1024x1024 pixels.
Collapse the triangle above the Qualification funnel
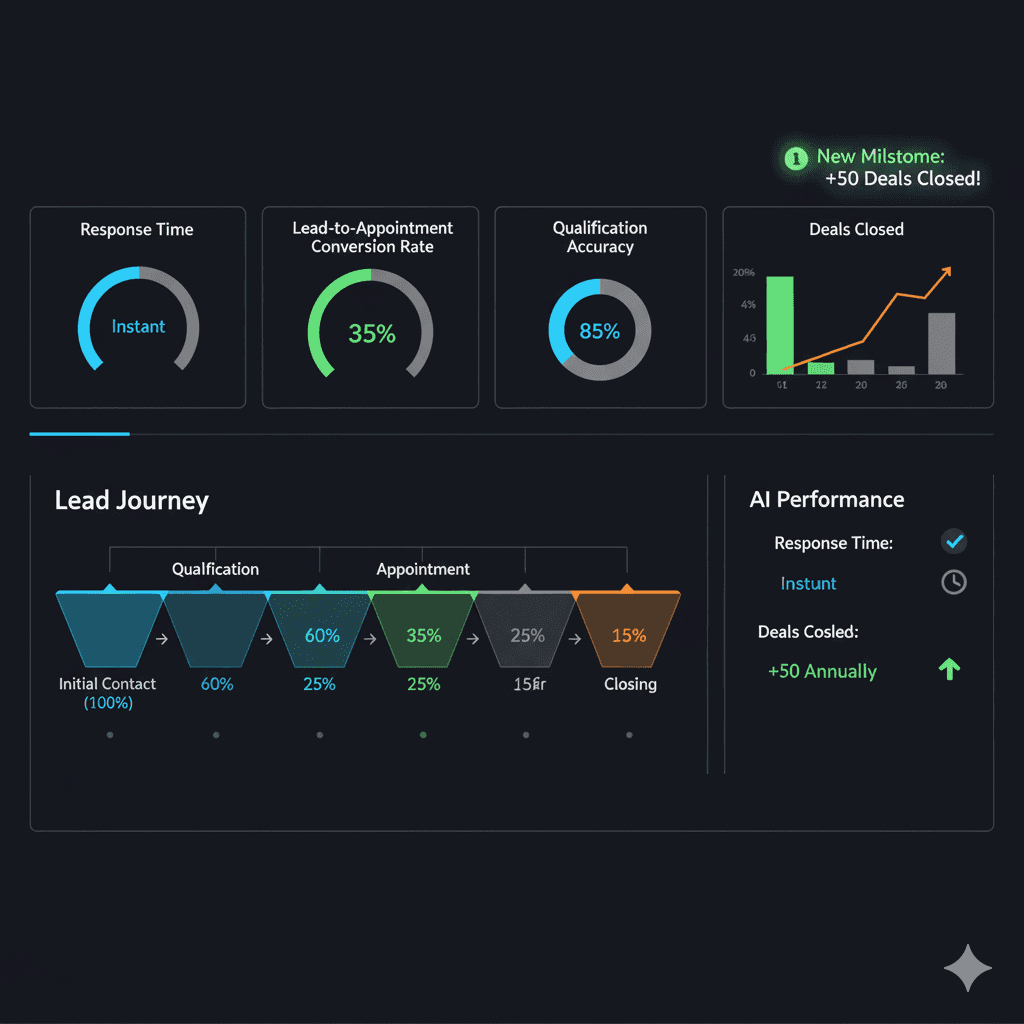(215, 589)
